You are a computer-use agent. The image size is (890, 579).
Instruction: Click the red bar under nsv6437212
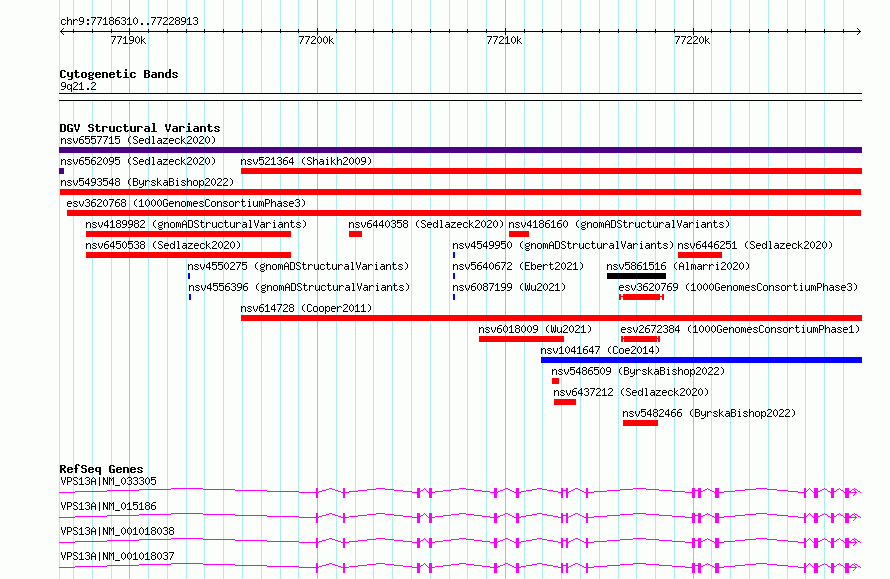click(565, 402)
